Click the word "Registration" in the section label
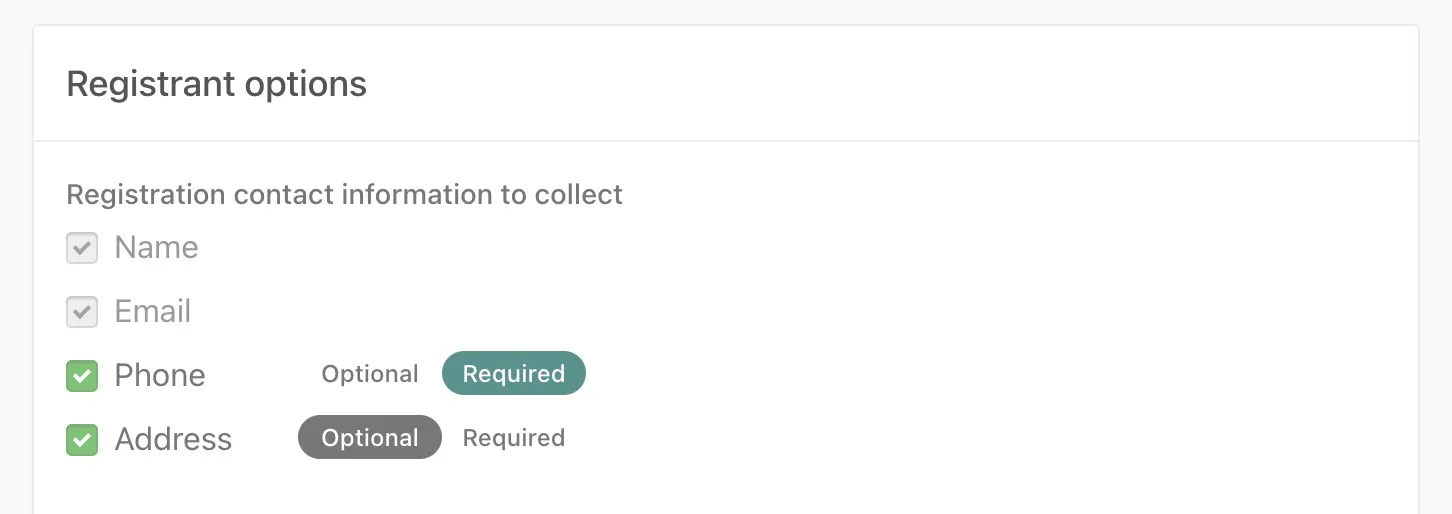This screenshot has width=1452, height=514. 146,194
